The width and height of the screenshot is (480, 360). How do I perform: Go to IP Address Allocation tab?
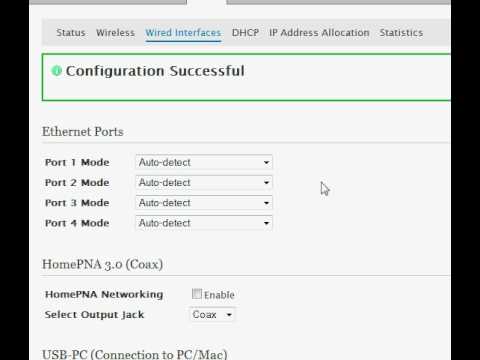pyautogui.click(x=319, y=33)
